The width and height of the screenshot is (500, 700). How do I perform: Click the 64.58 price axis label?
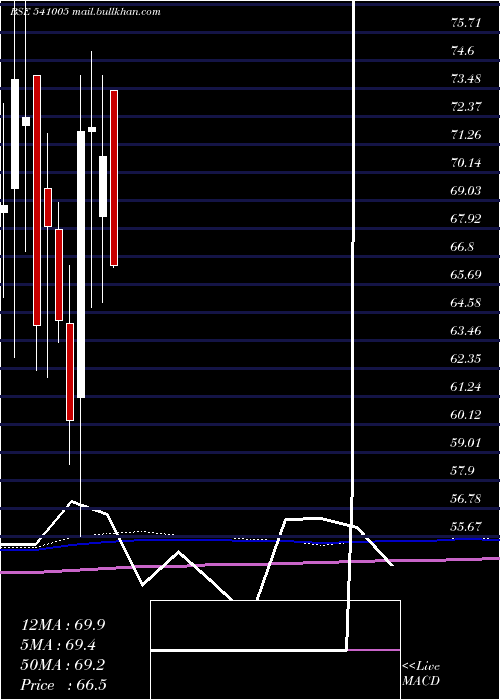466,303
